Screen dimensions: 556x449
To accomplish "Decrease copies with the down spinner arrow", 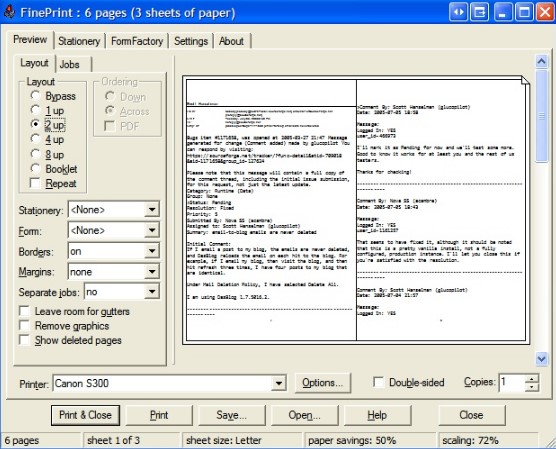I will [532, 387].
